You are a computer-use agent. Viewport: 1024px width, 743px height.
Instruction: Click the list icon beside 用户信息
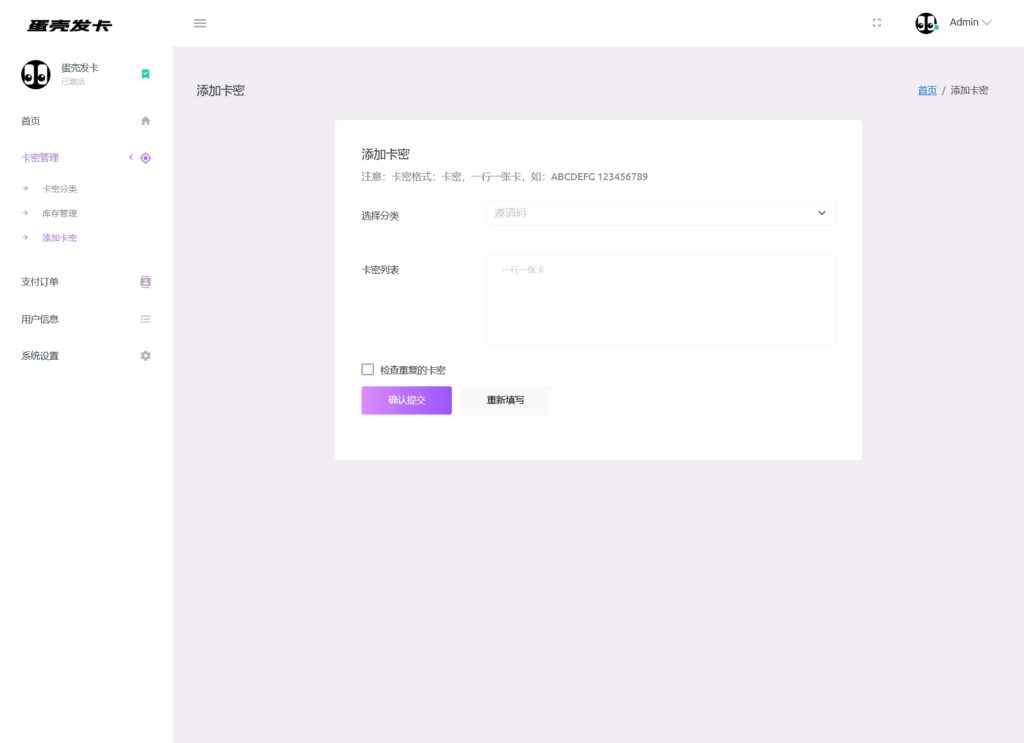(x=145, y=319)
